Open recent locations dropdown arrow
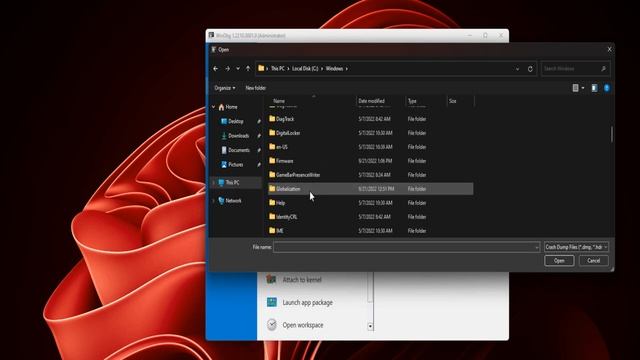 pos(238,69)
